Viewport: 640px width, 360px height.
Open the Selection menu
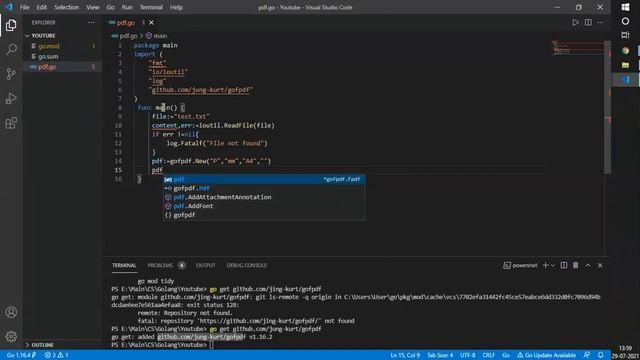[67, 7]
